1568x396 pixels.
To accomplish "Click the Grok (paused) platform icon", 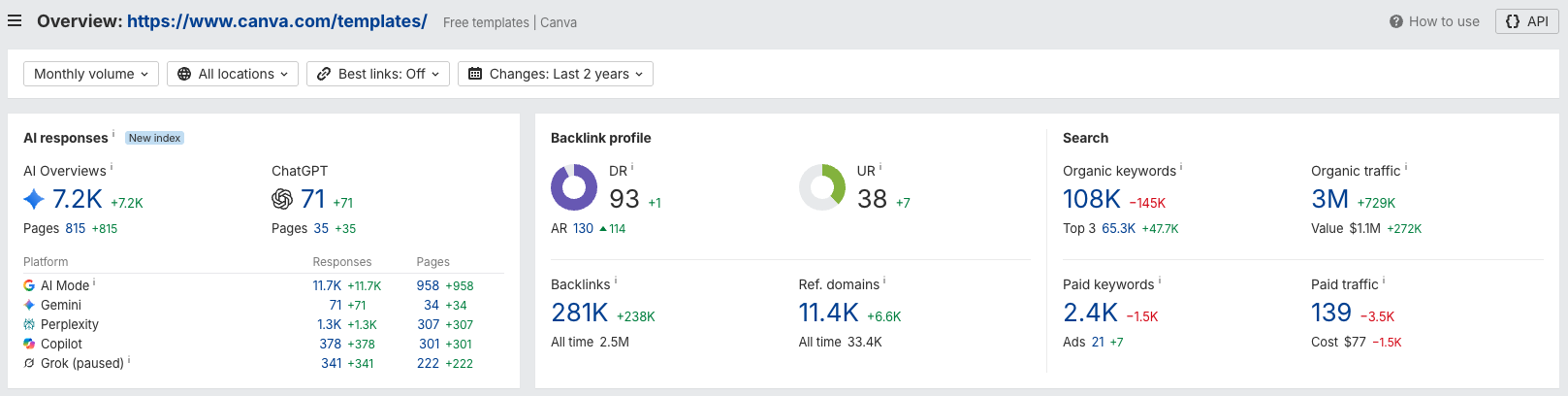I will click(x=29, y=363).
